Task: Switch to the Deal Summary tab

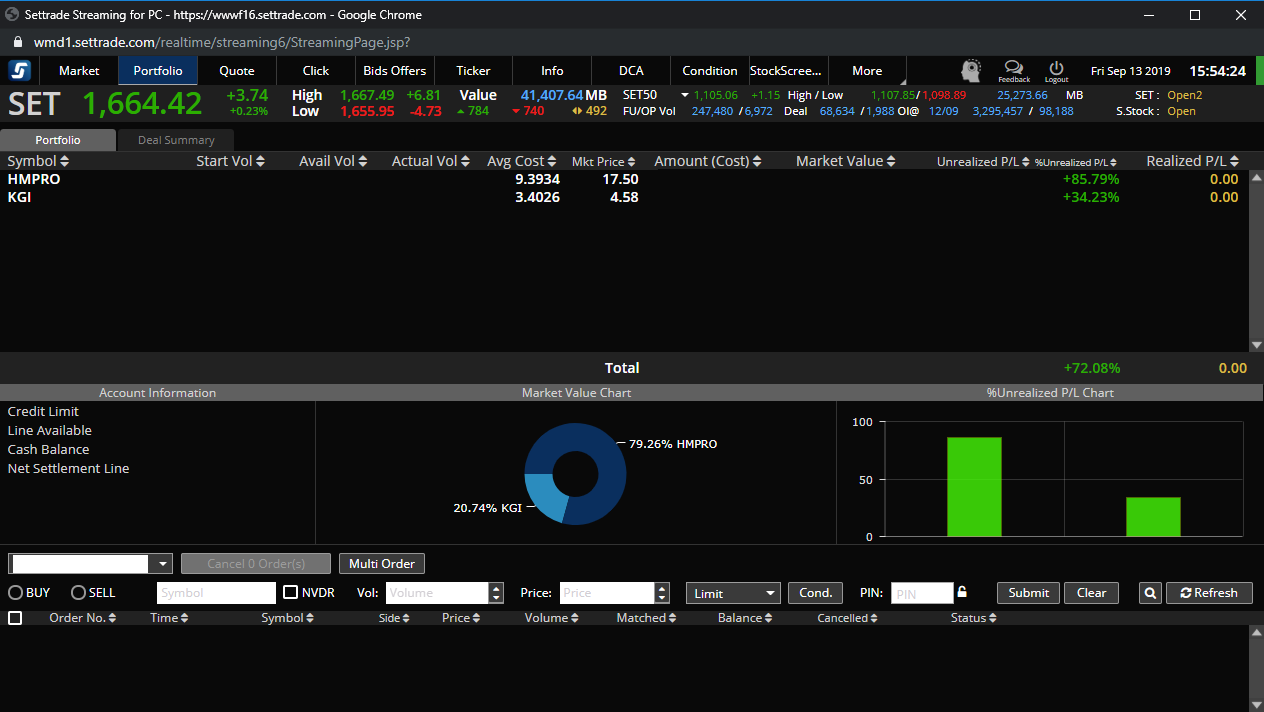Action: pos(176,140)
